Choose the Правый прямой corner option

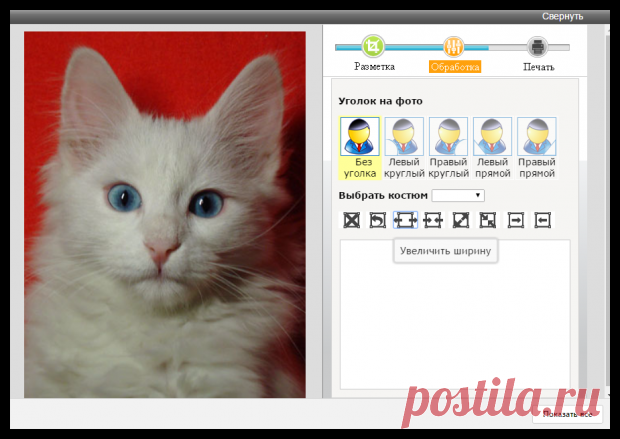click(537, 148)
